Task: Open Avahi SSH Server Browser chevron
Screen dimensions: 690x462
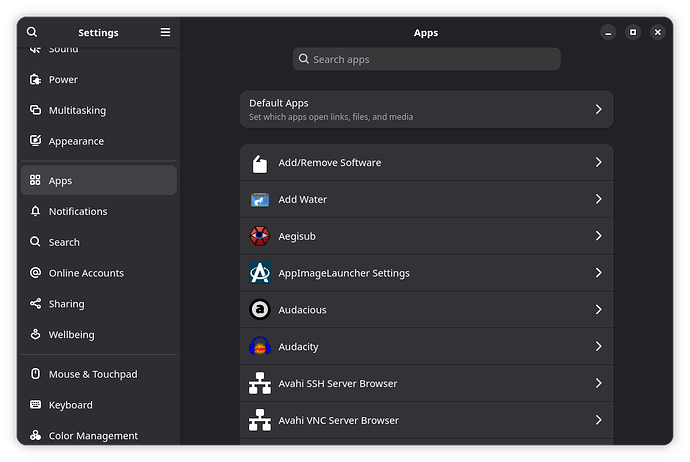Action: [x=598, y=383]
